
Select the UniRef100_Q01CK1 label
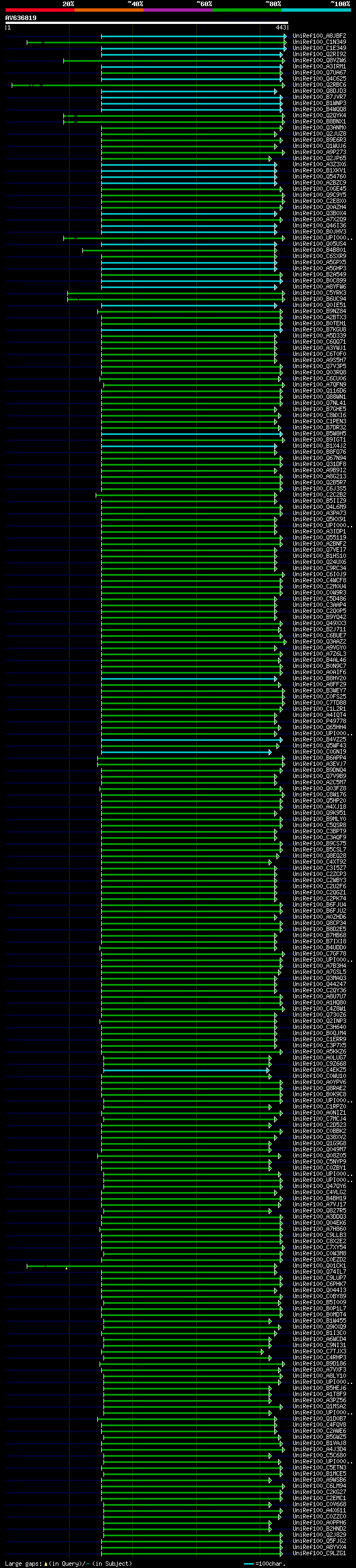click(x=319, y=1265)
